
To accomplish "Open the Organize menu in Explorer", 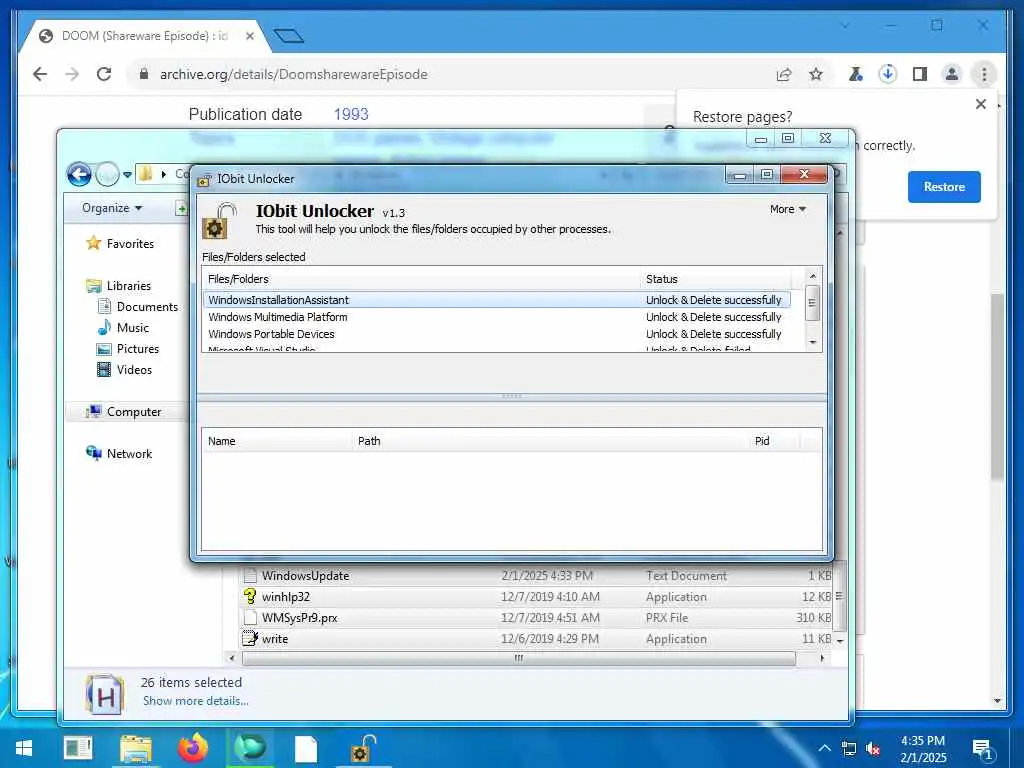I will (x=112, y=208).
